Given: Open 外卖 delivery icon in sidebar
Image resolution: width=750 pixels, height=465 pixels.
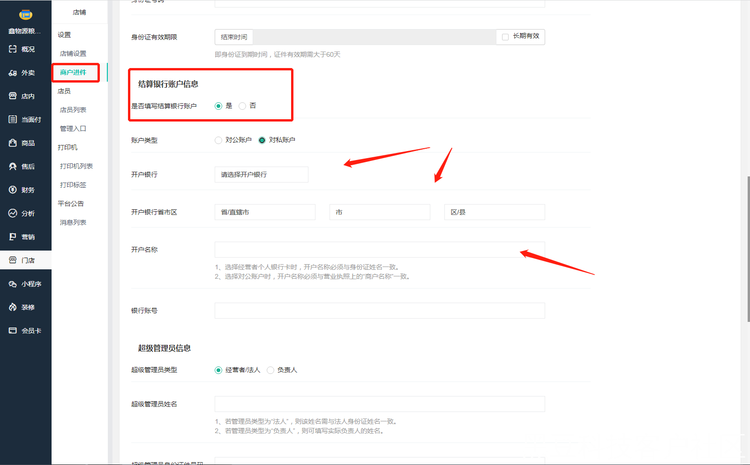Looking at the screenshot, I should click(13, 73).
